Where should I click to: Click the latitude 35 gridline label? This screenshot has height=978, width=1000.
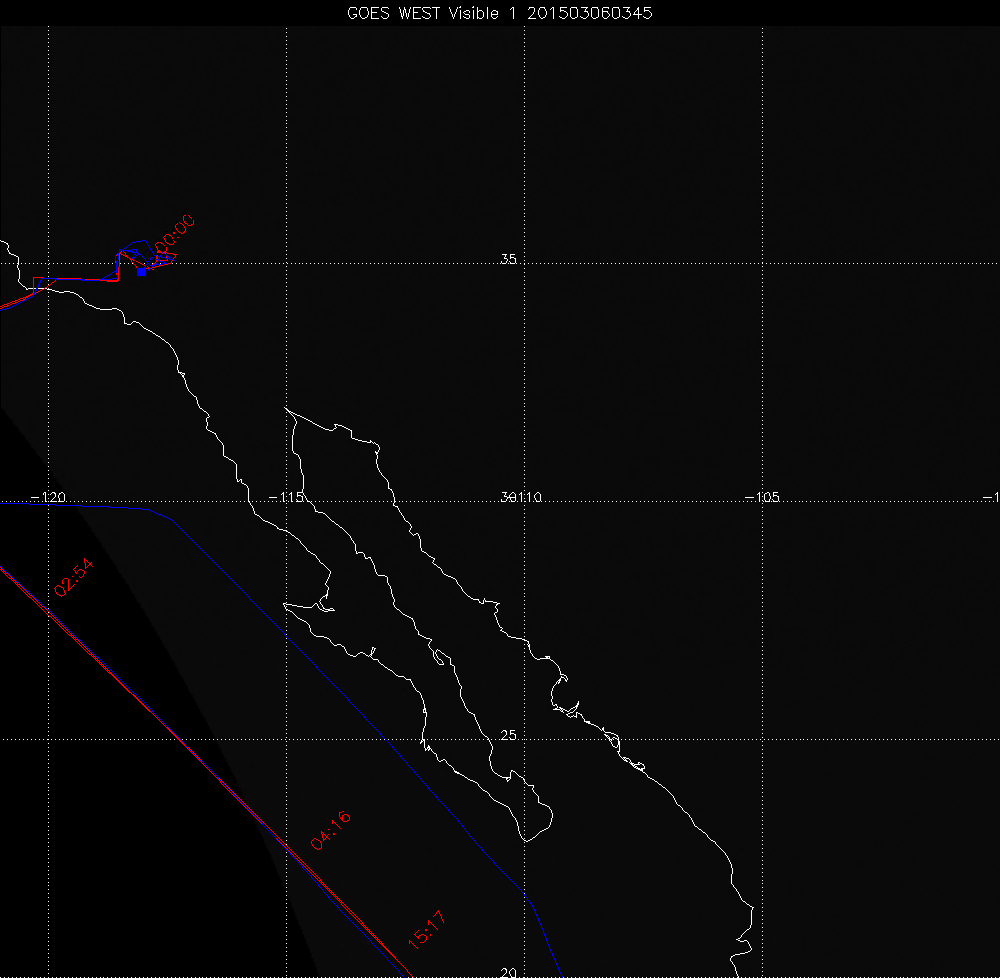pyautogui.click(x=508, y=260)
